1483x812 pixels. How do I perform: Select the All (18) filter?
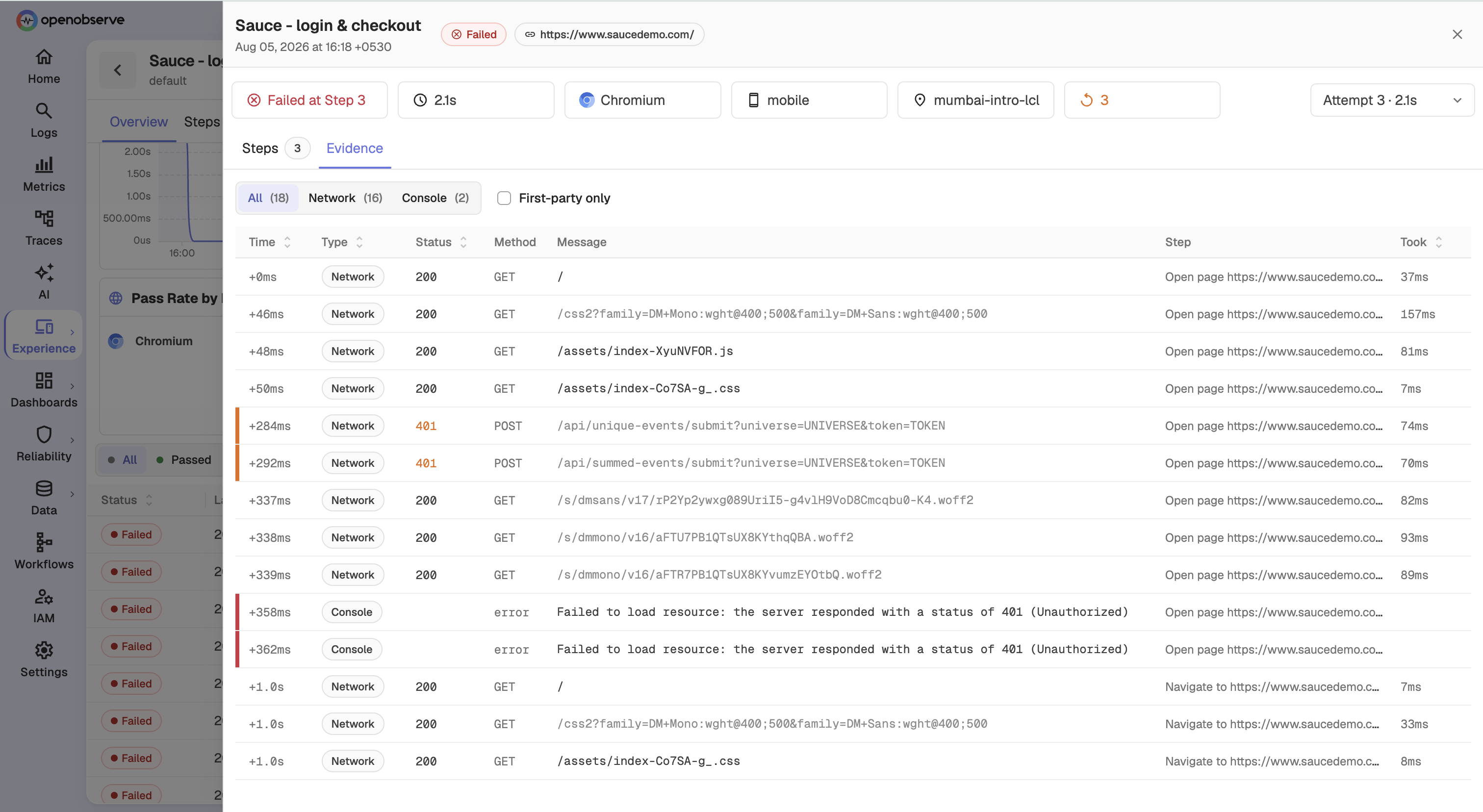pyautogui.click(x=268, y=198)
